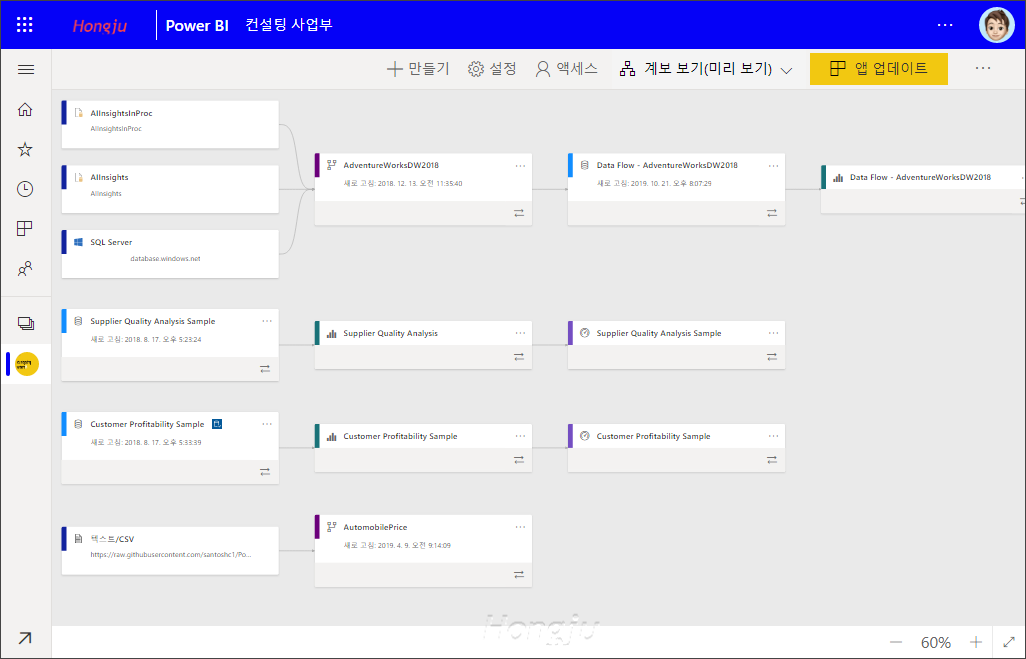Click the Get Data arrow icon
Viewport: 1026px width, 659px height.
point(25,638)
